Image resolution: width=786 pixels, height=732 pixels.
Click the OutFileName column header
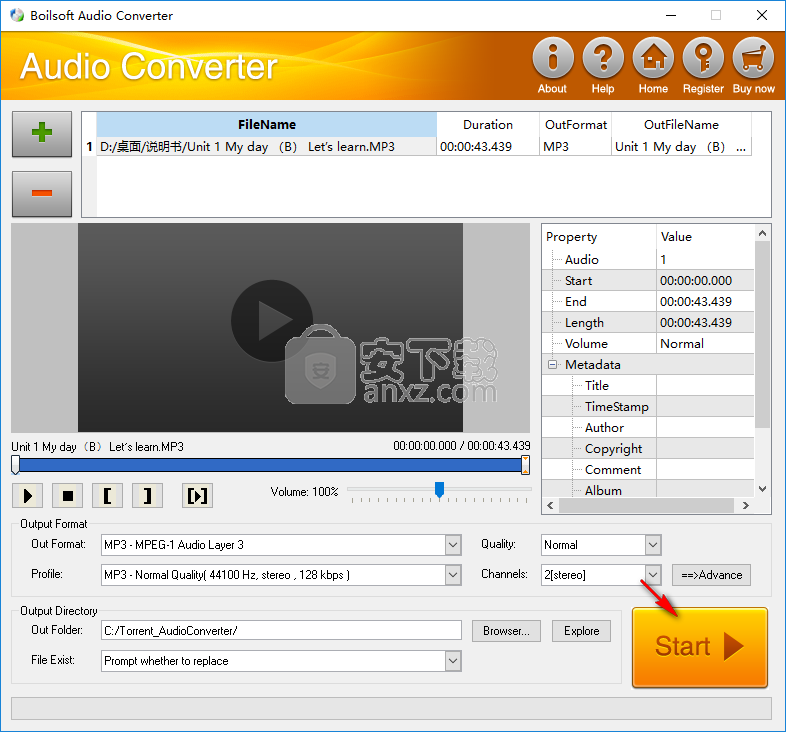681,124
